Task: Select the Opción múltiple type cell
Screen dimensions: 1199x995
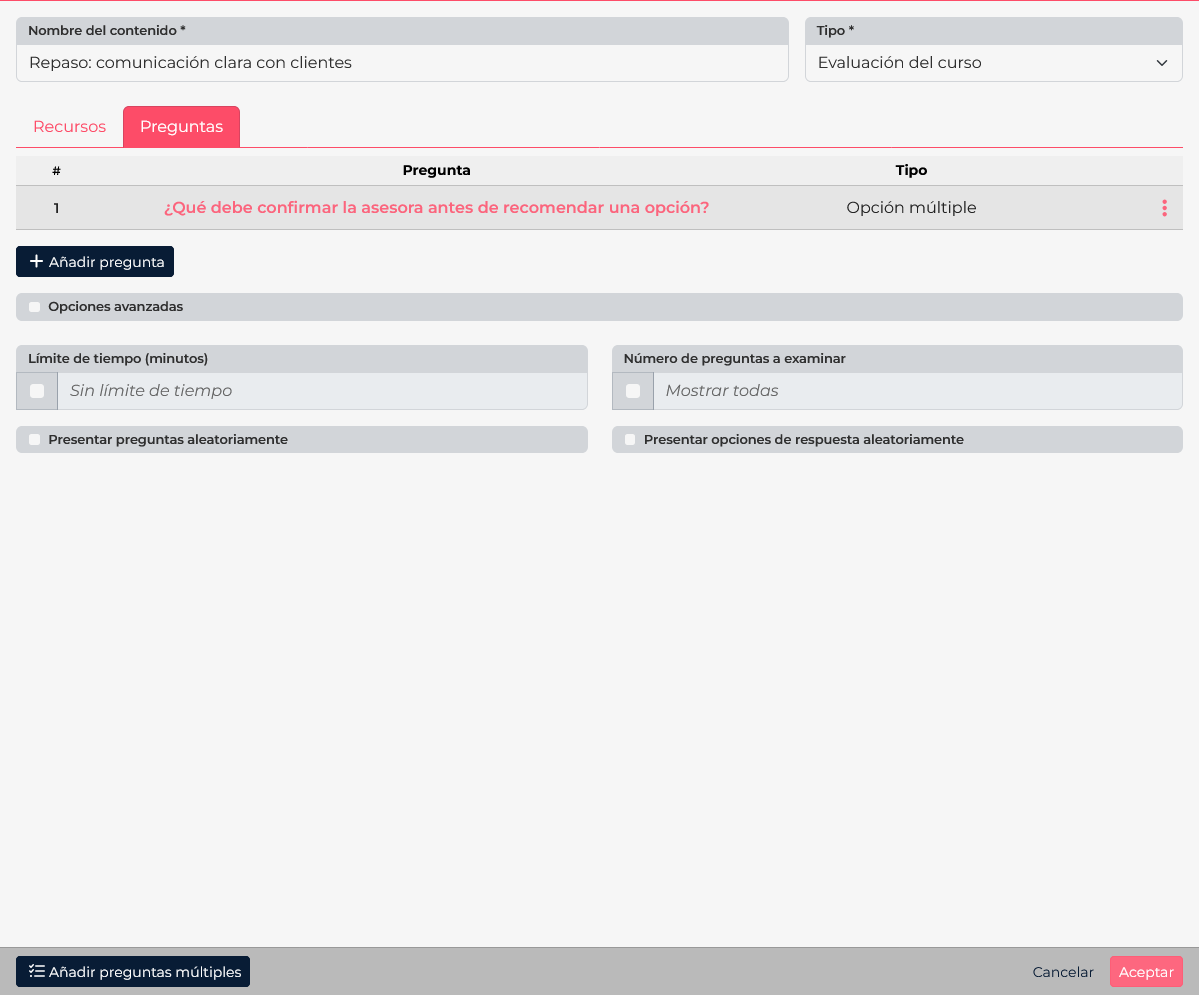Action: (911, 208)
